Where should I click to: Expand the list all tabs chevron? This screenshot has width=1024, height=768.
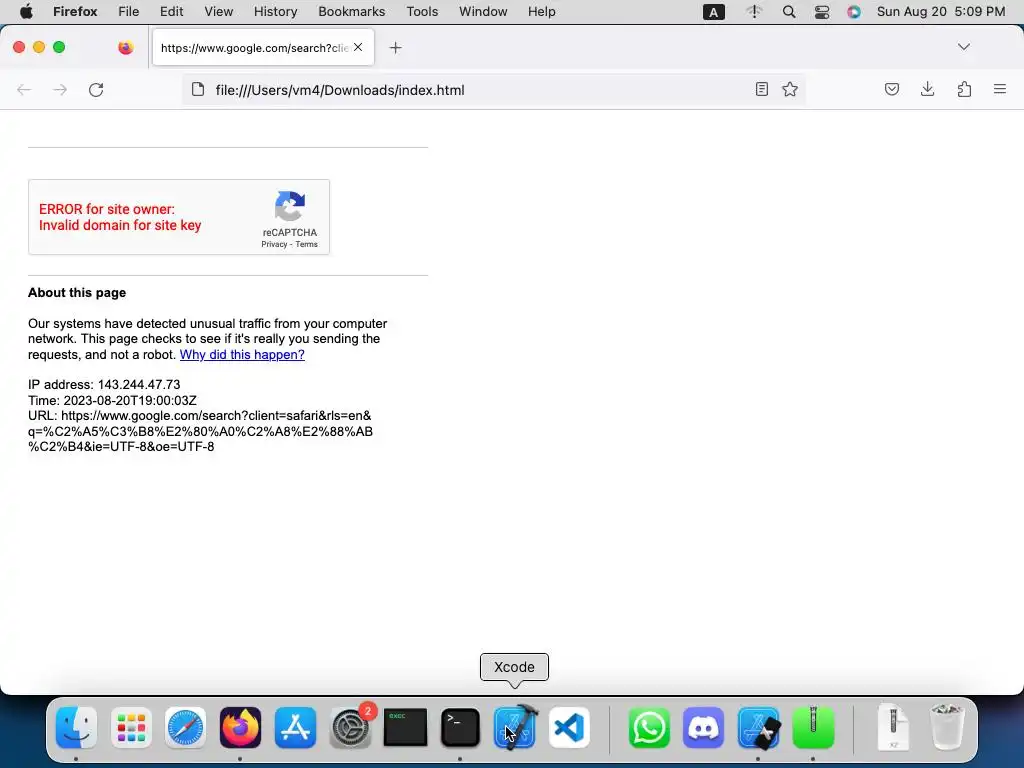[964, 47]
